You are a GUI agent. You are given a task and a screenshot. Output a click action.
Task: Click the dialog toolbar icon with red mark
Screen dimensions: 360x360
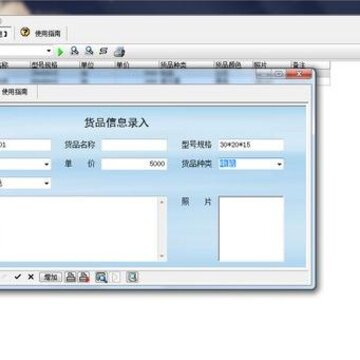pos(84,277)
